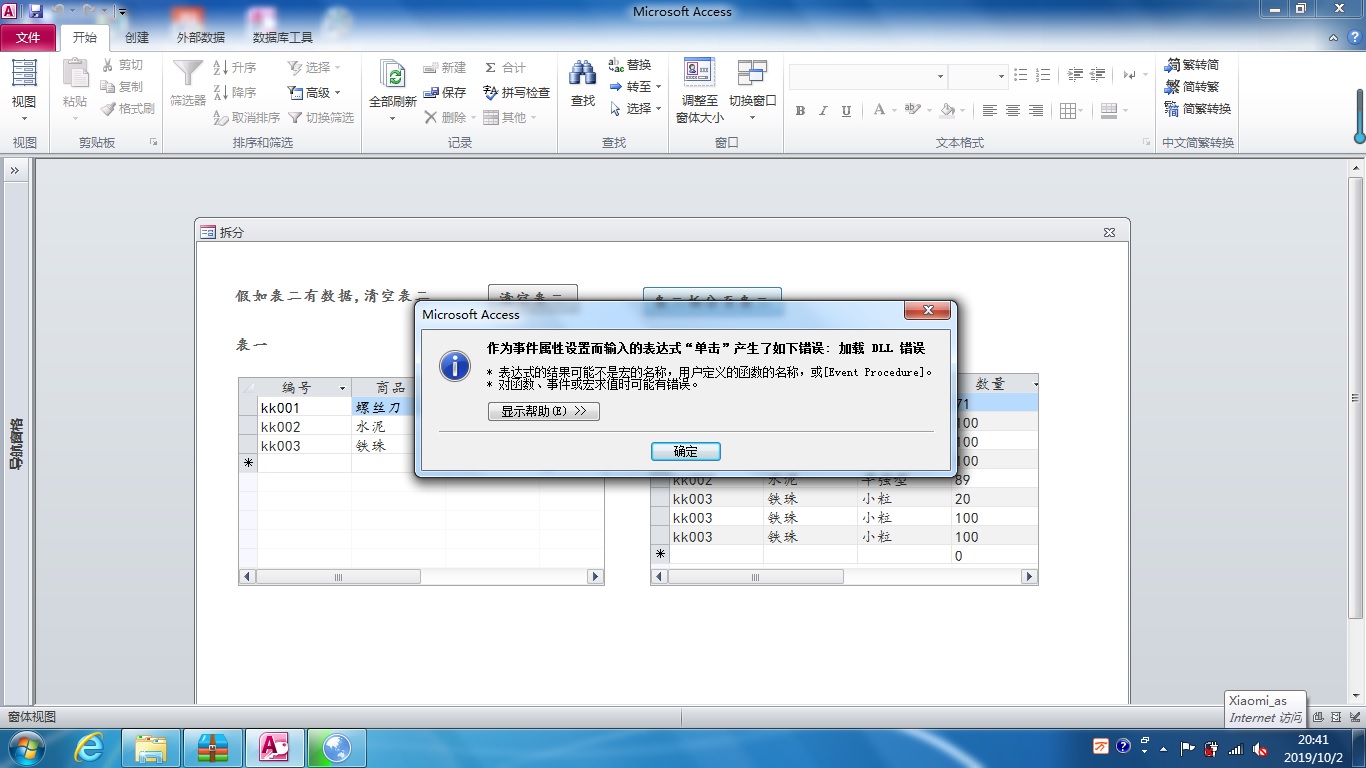Click left table horizontal scrollbar thumb
Screen dimensions: 1366x768
(x=338, y=577)
